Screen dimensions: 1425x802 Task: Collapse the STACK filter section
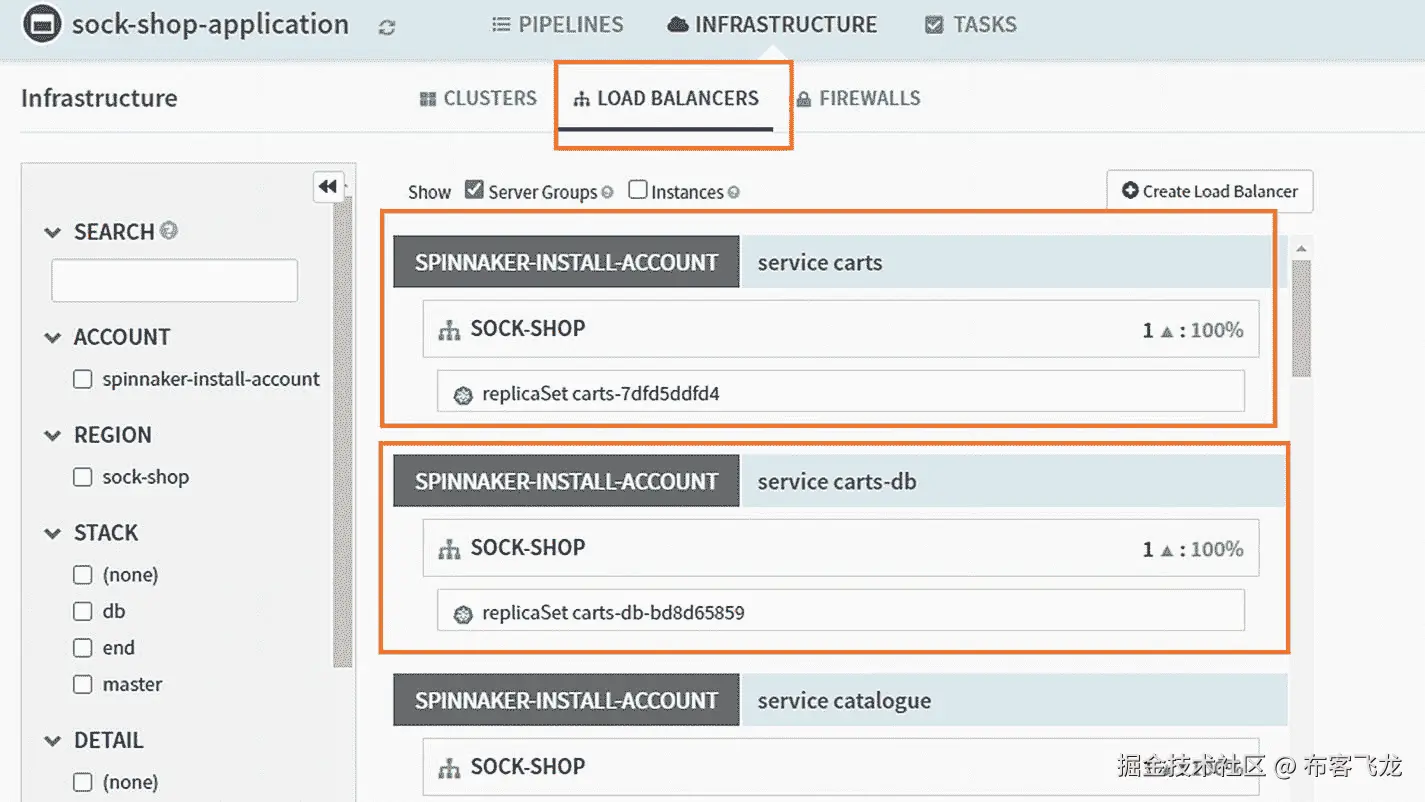click(53, 534)
